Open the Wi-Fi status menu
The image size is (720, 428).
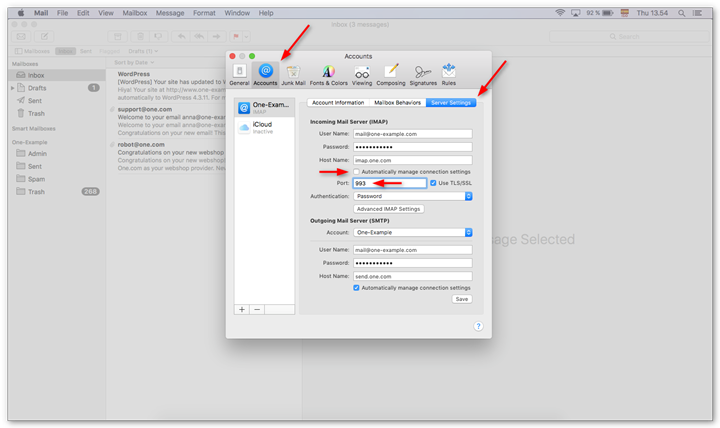pos(560,13)
